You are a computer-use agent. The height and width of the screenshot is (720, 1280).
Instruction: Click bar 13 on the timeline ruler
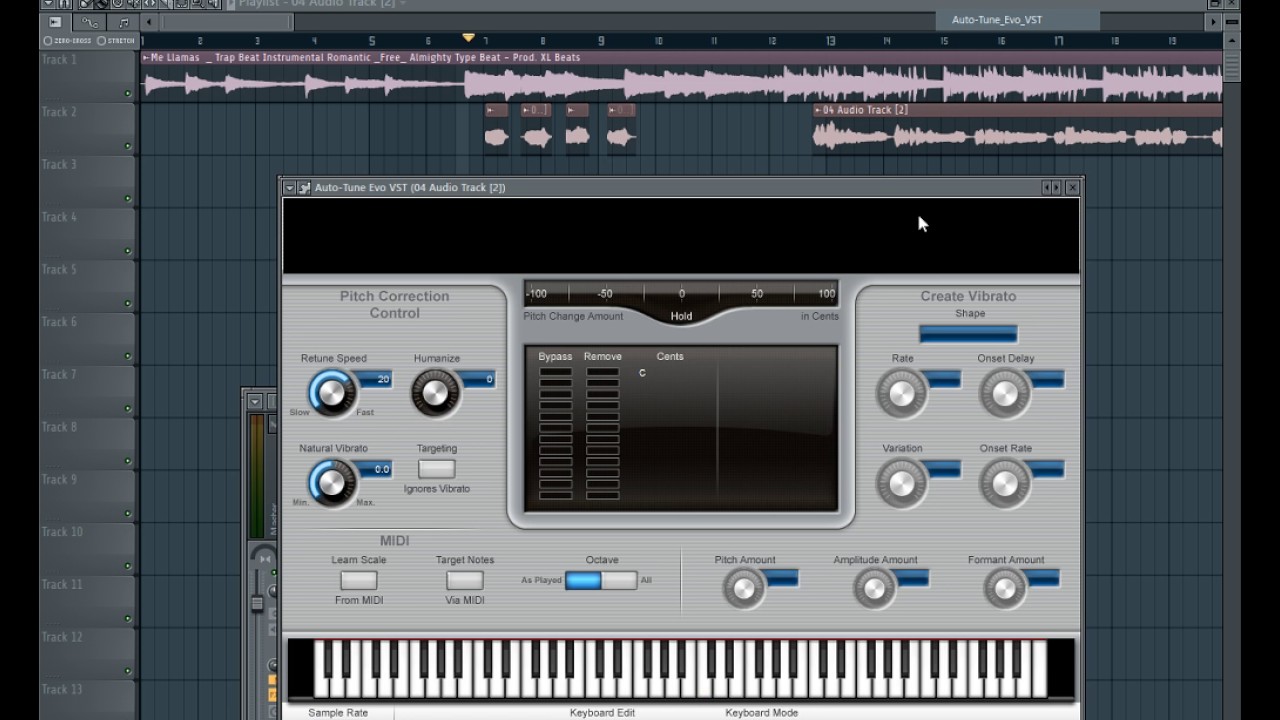pyautogui.click(x=830, y=41)
